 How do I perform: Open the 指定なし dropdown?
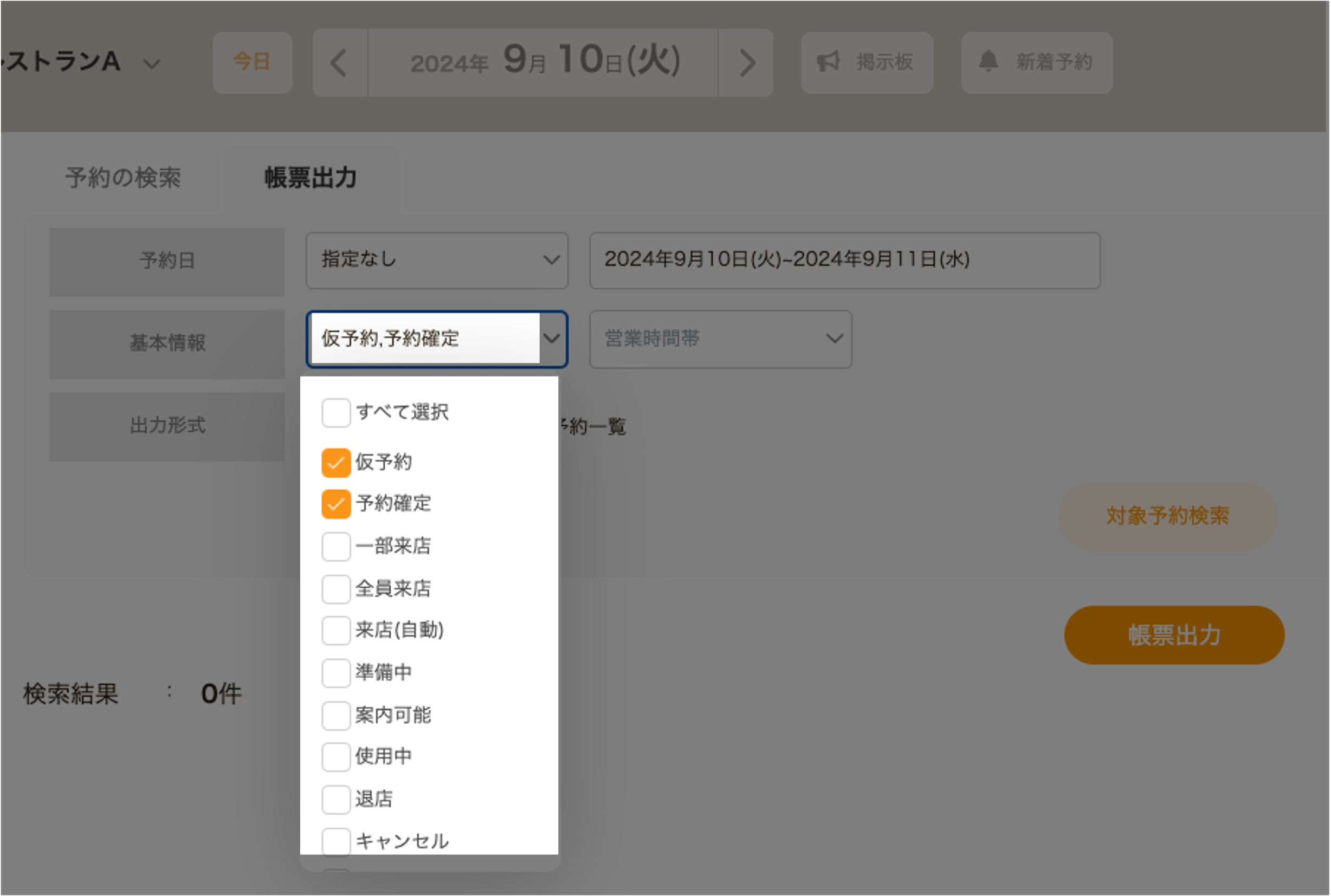pyautogui.click(x=437, y=261)
